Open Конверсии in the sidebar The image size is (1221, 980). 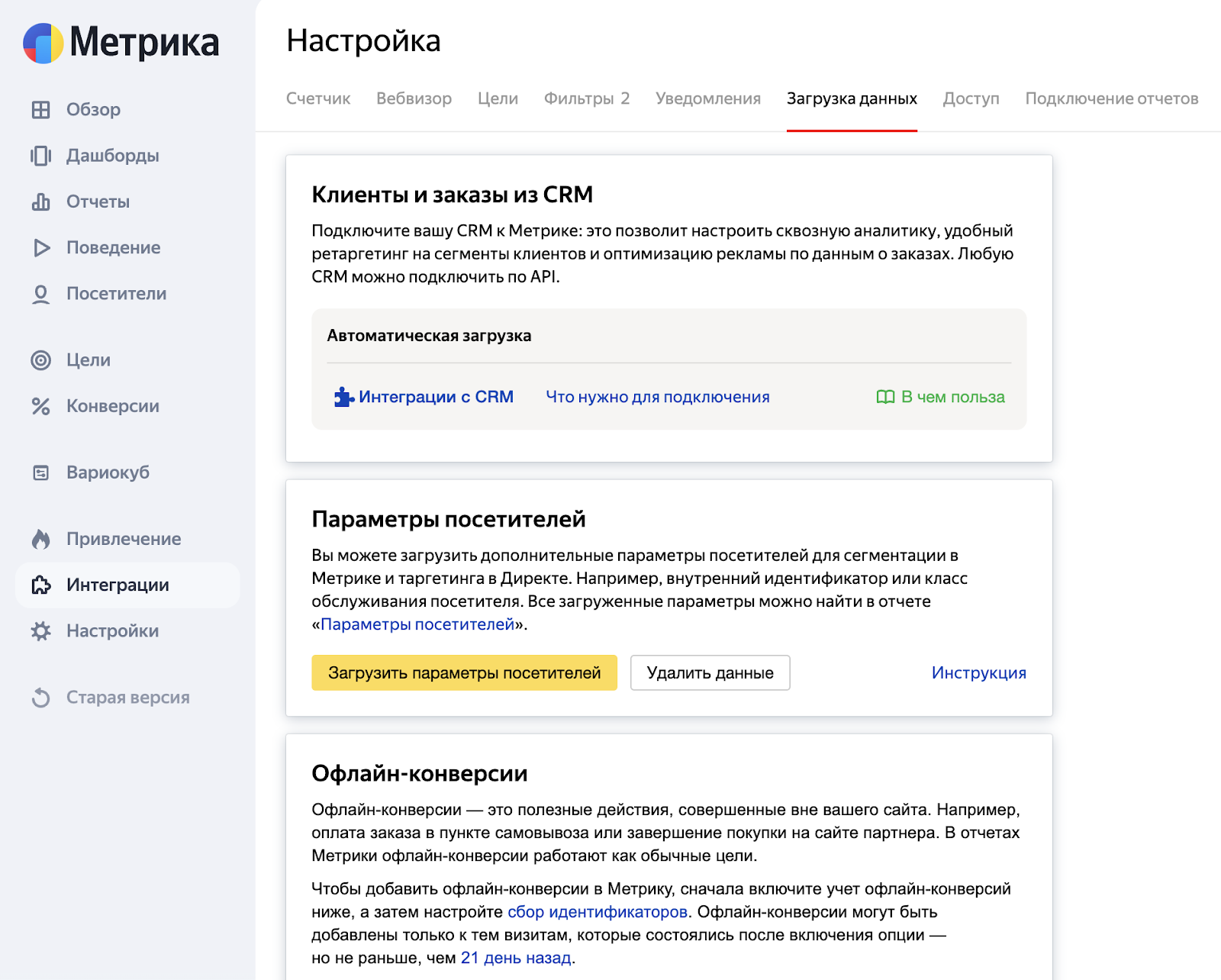click(x=113, y=406)
